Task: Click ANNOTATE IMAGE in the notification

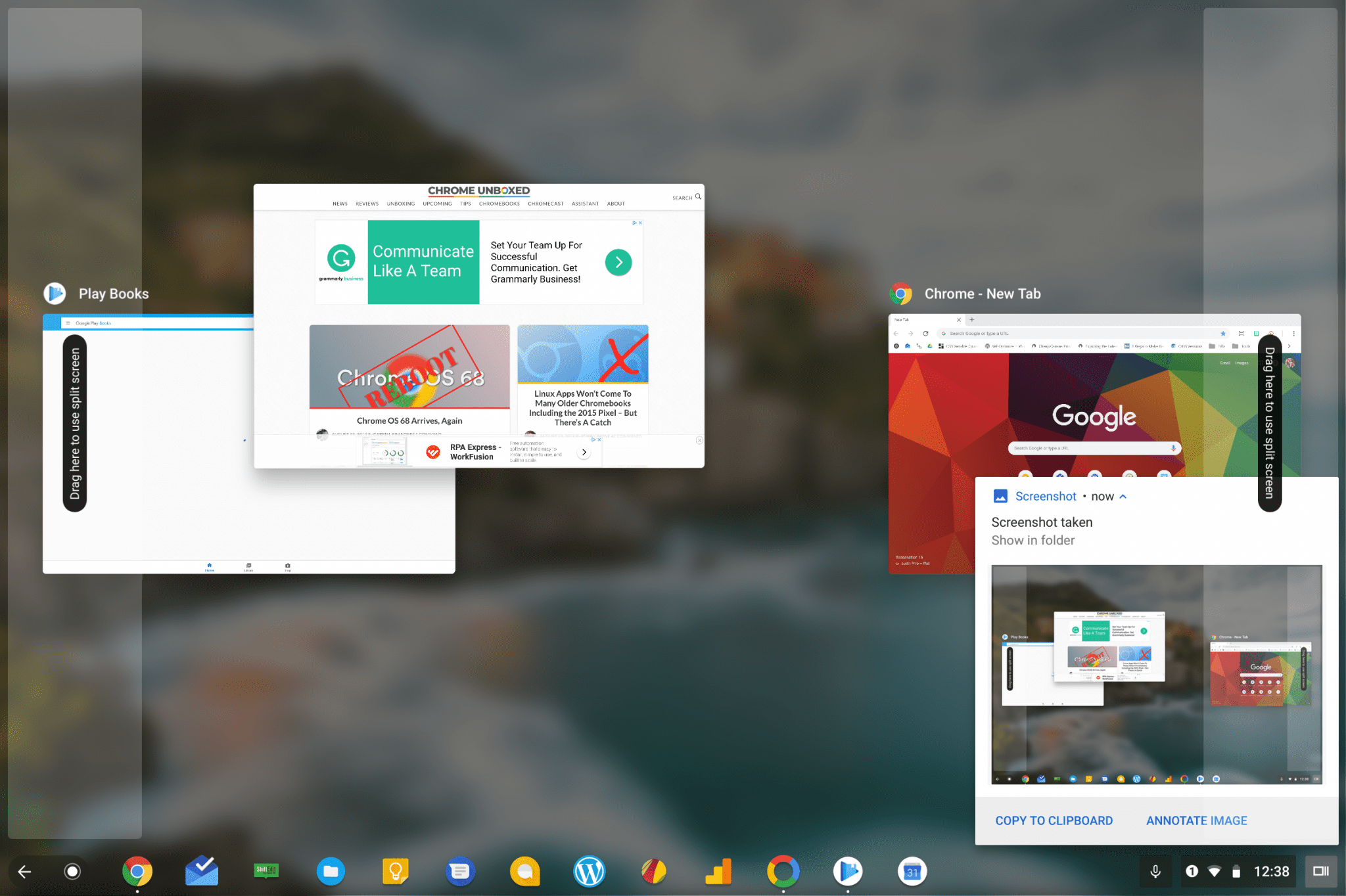Action: 1196,820
